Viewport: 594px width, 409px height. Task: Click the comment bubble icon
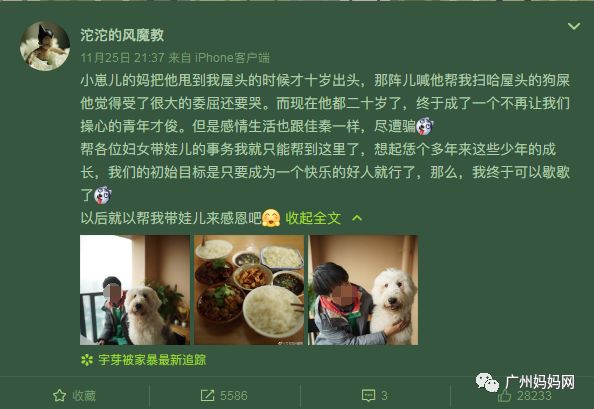369,396
